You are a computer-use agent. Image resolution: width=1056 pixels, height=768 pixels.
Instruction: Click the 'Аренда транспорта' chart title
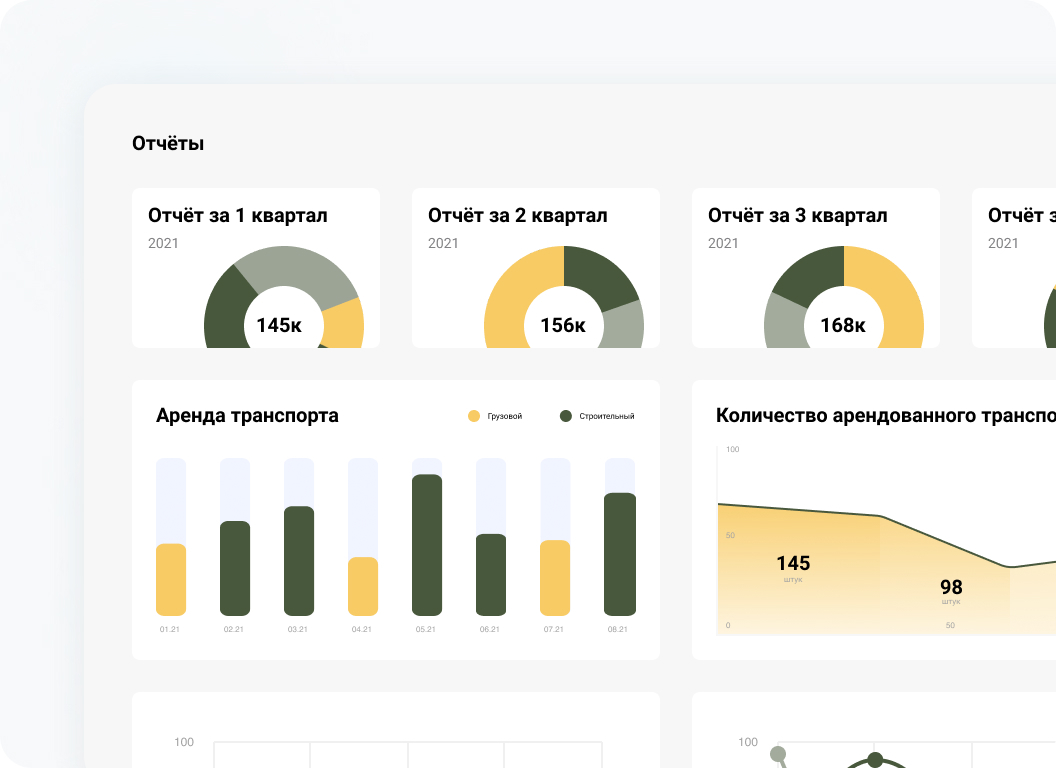(x=247, y=416)
